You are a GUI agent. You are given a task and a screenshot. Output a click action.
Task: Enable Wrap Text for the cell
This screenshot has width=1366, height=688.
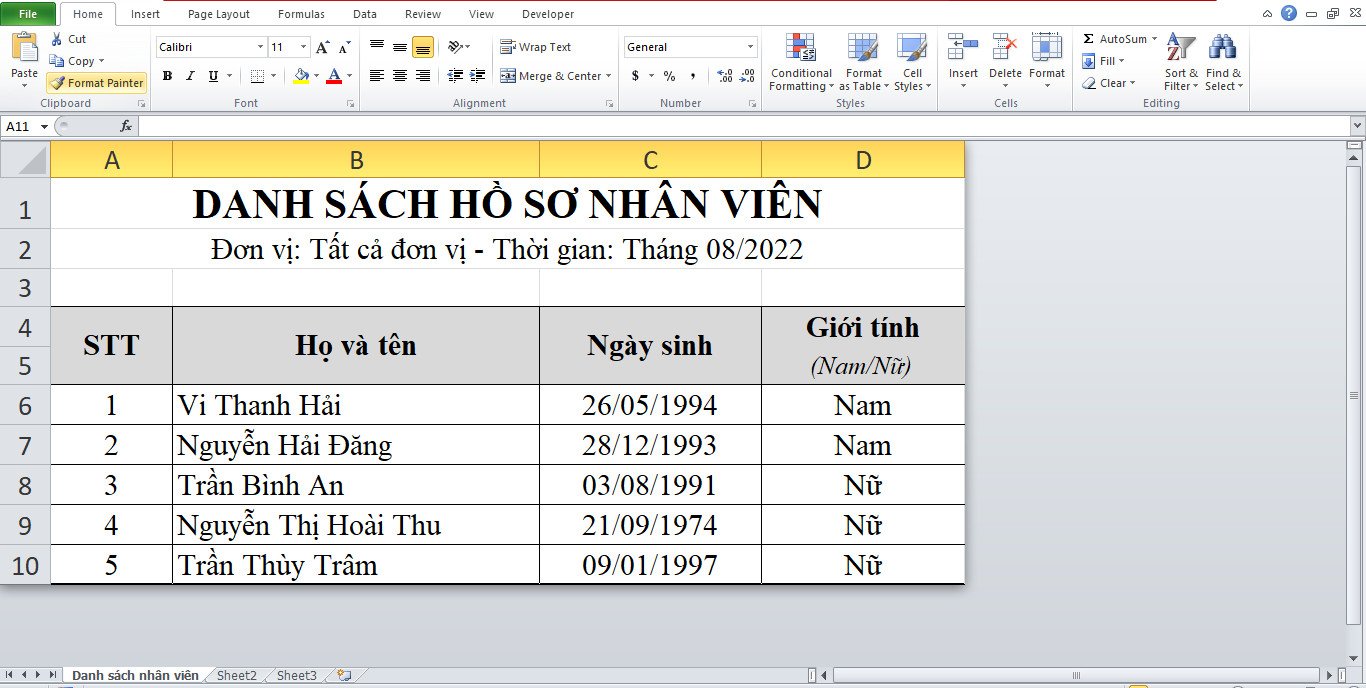pos(537,46)
